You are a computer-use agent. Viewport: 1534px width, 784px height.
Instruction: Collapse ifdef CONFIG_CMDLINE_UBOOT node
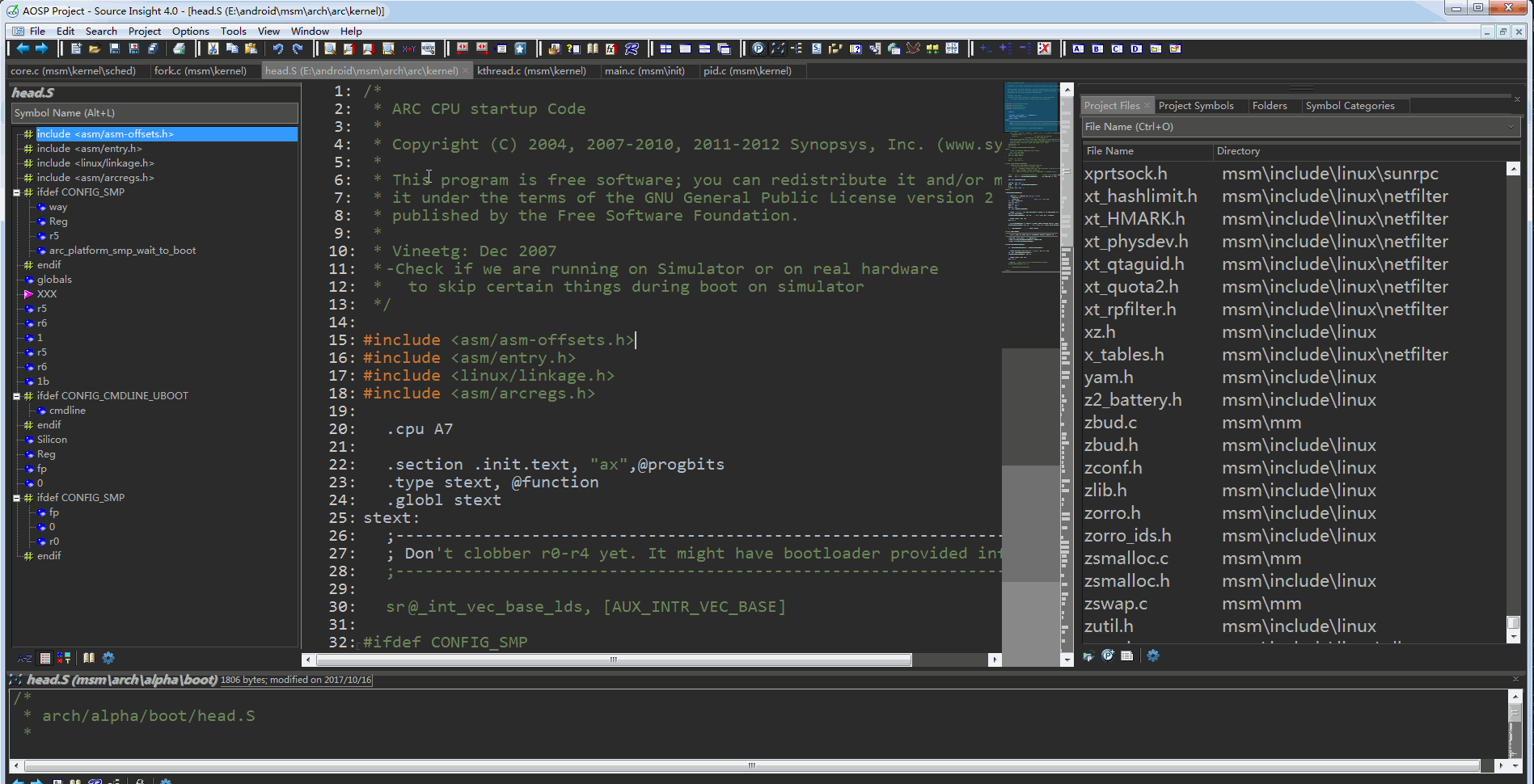(16, 396)
